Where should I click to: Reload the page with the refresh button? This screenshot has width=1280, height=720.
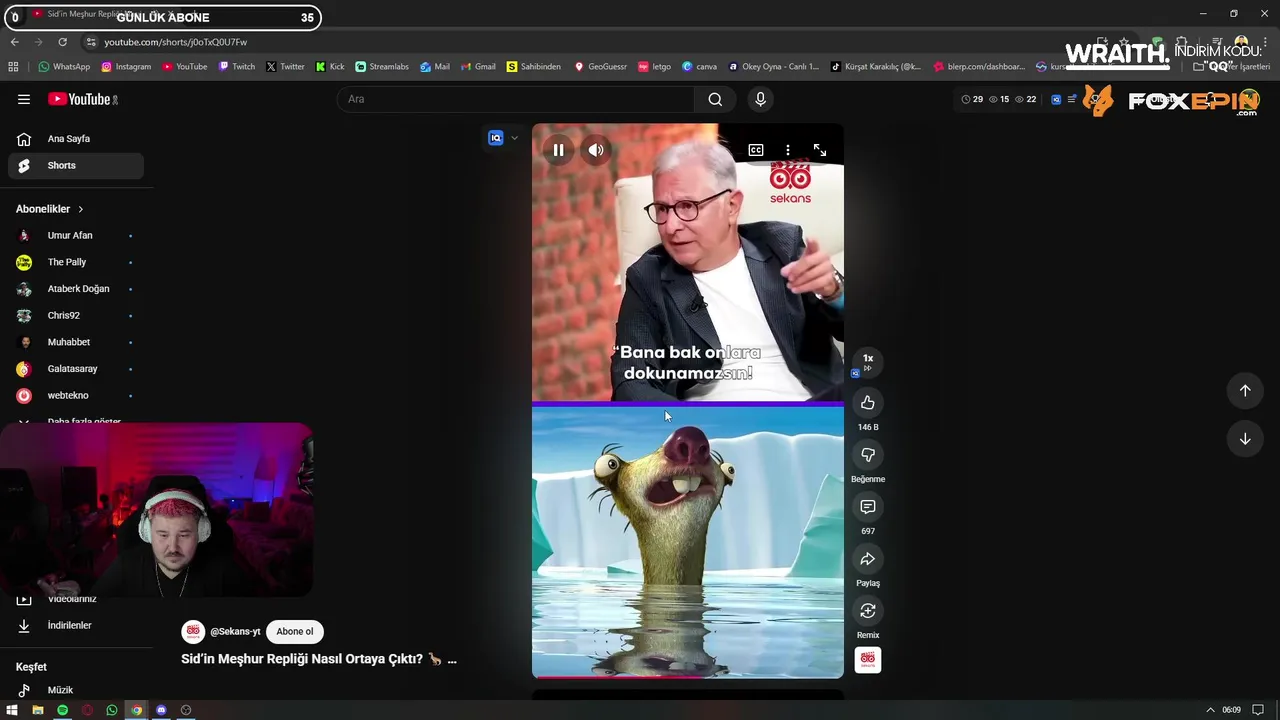pyautogui.click(x=62, y=42)
